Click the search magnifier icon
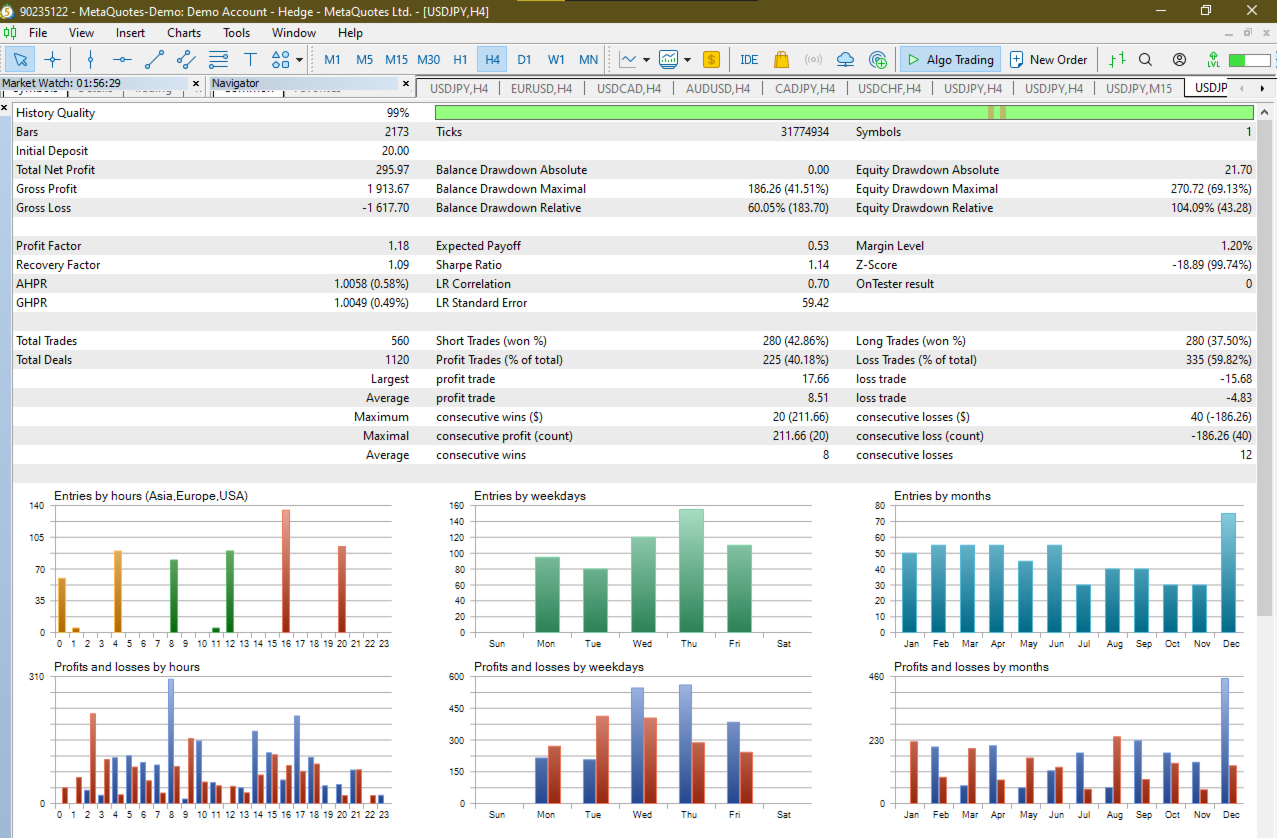The image size is (1277, 838). pos(1145,59)
